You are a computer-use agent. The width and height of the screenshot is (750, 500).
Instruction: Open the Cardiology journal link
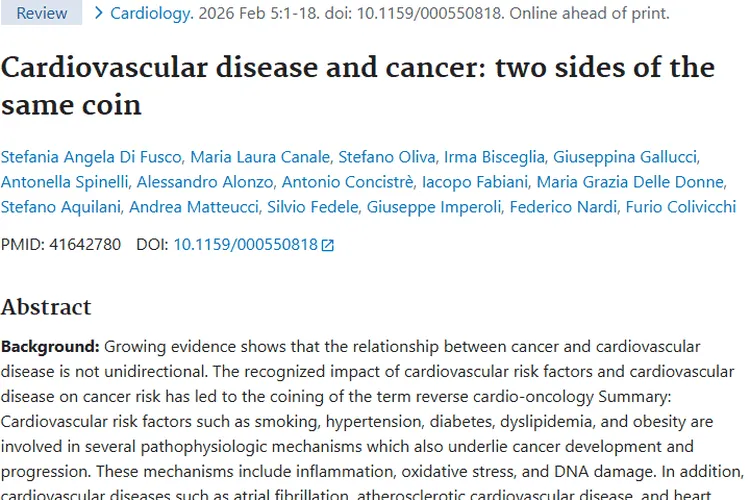(x=150, y=14)
